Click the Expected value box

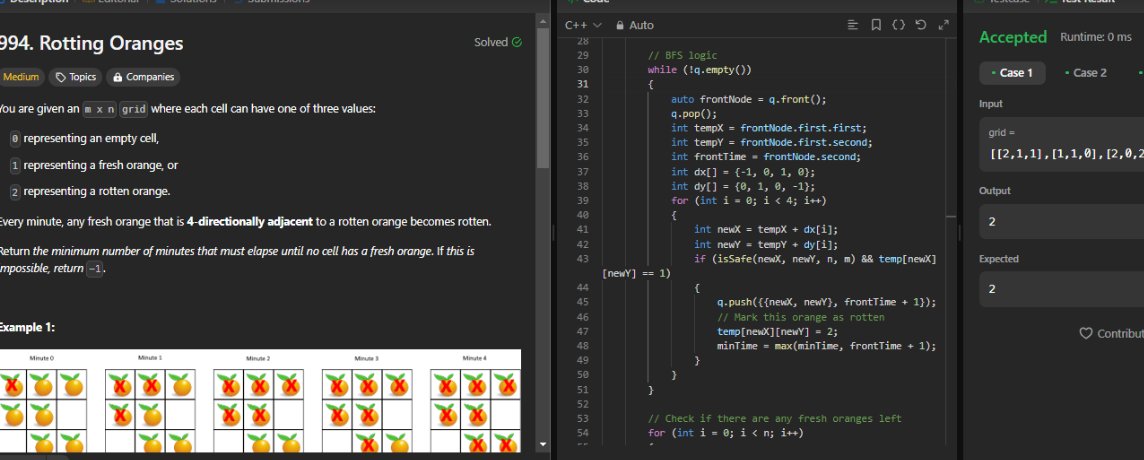pos(1062,289)
